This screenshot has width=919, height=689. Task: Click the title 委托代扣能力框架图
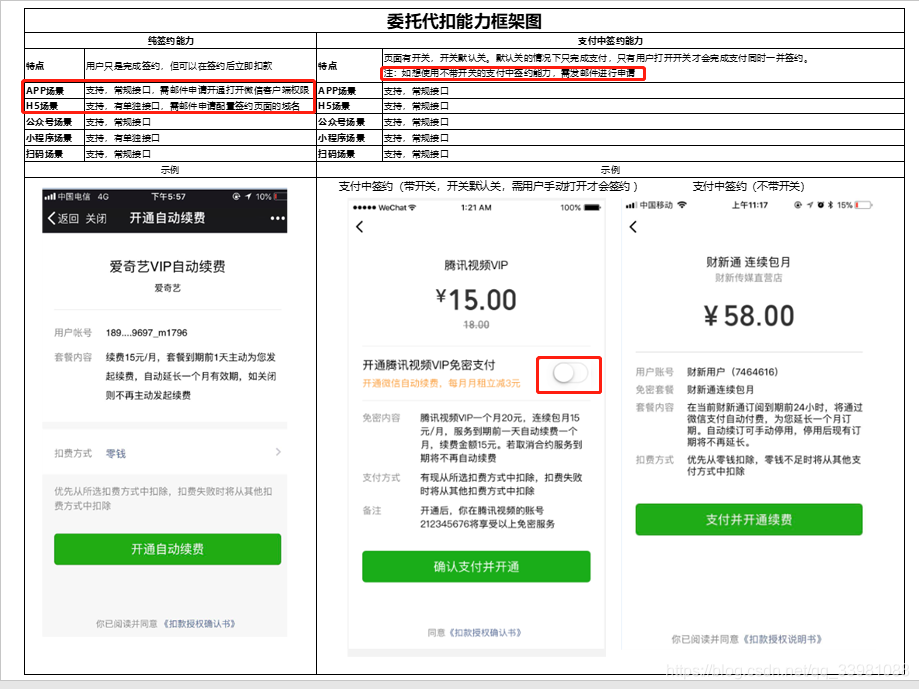(464, 21)
